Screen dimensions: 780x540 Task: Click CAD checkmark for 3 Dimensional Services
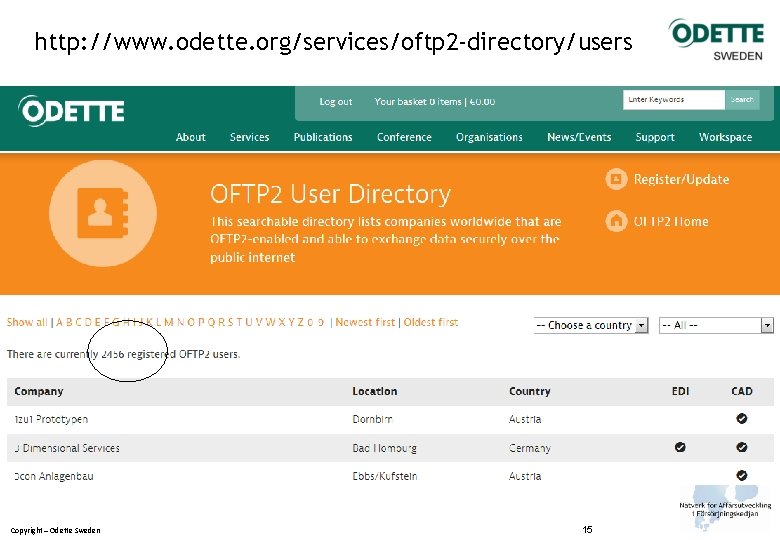[742, 447]
